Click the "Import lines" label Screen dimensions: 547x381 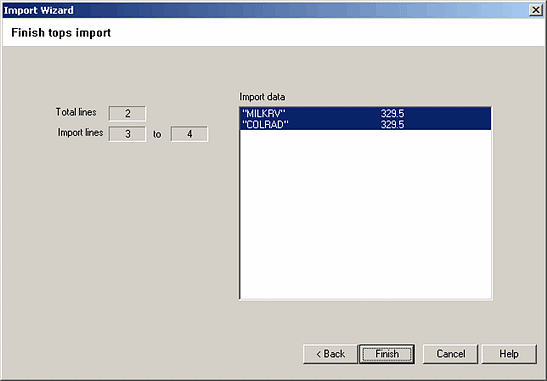(80, 133)
